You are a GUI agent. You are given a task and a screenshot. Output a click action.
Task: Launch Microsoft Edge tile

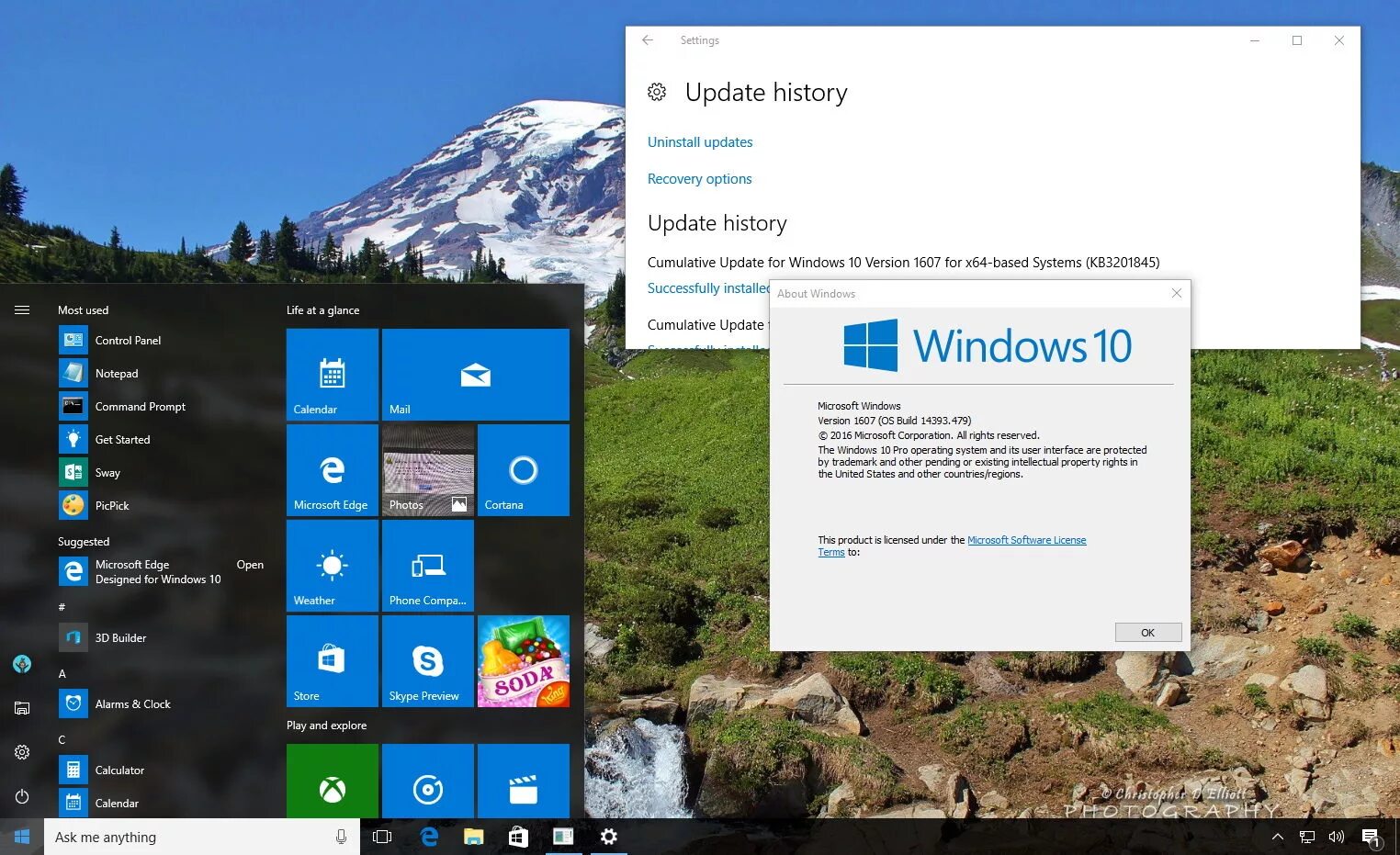tap(333, 470)
